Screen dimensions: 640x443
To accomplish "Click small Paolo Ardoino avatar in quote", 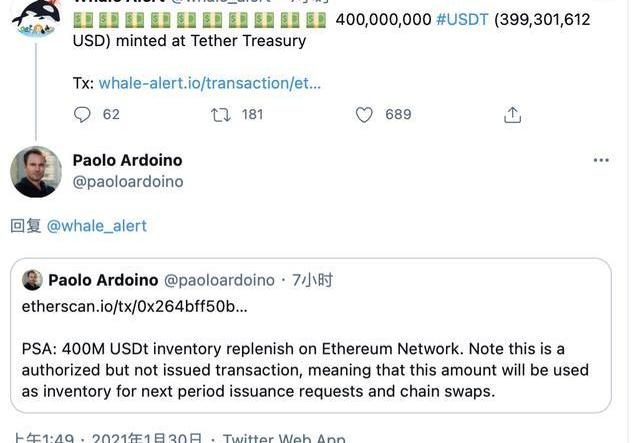I will [32, 280].
